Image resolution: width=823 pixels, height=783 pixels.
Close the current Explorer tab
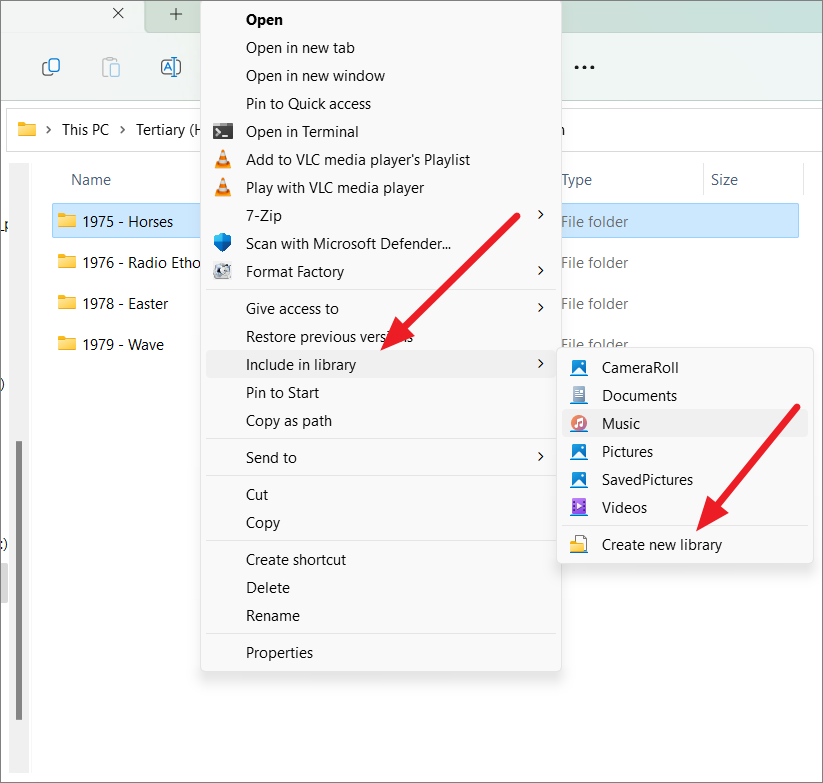[x=118, y=14]
